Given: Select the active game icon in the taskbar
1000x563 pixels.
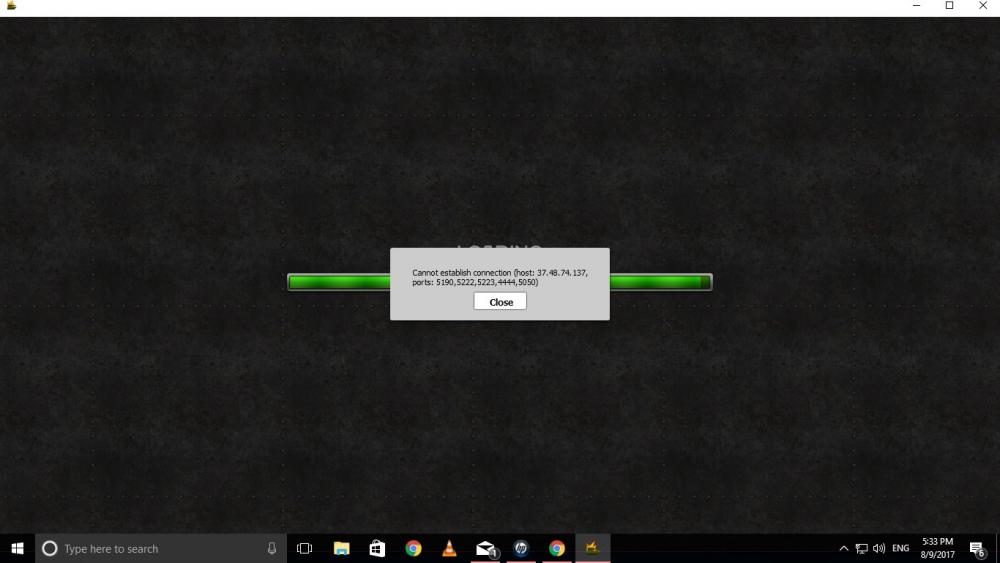Looking at the screenshot, I should (593, 548).
